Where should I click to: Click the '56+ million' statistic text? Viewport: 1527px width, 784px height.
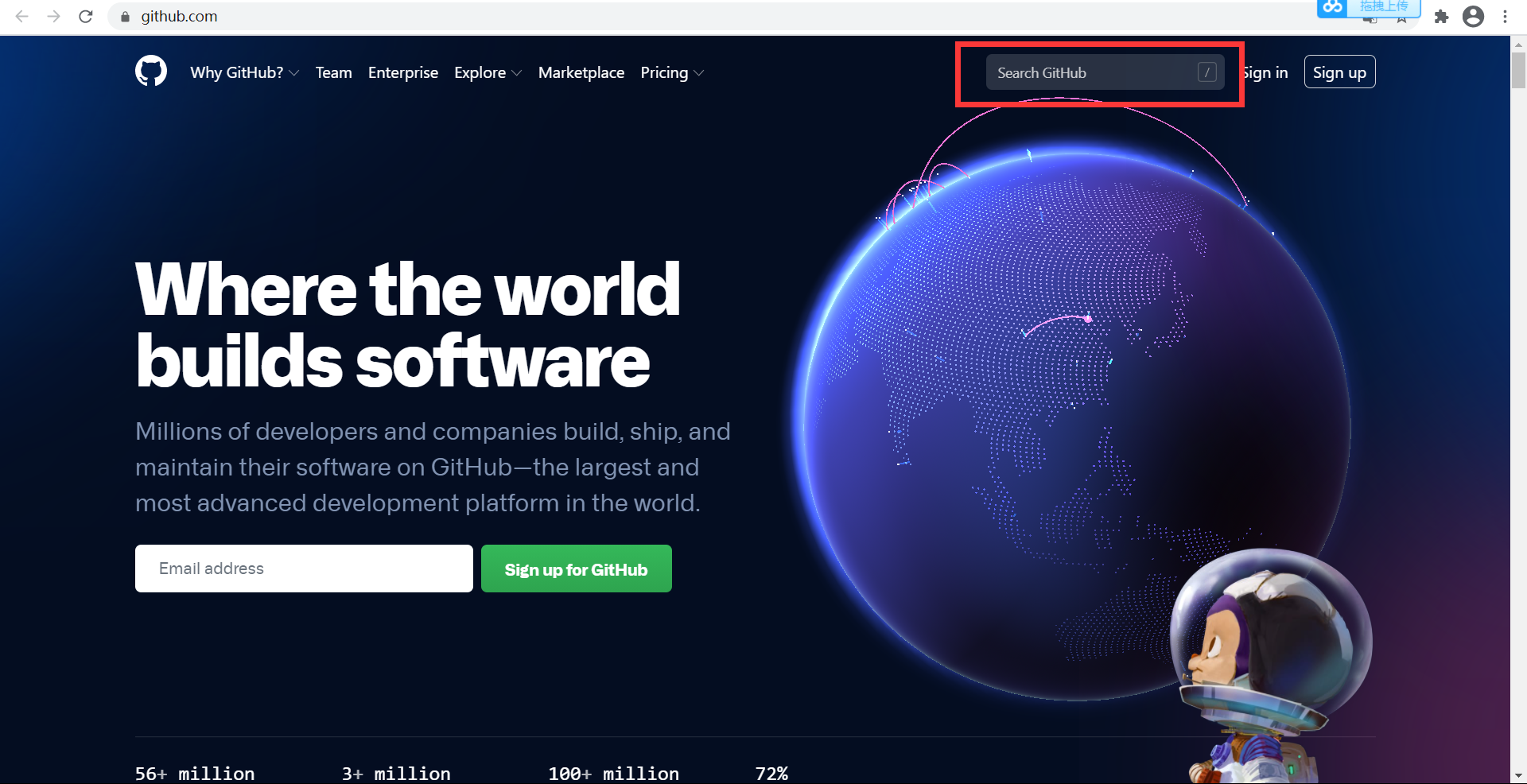pos(195,774)
